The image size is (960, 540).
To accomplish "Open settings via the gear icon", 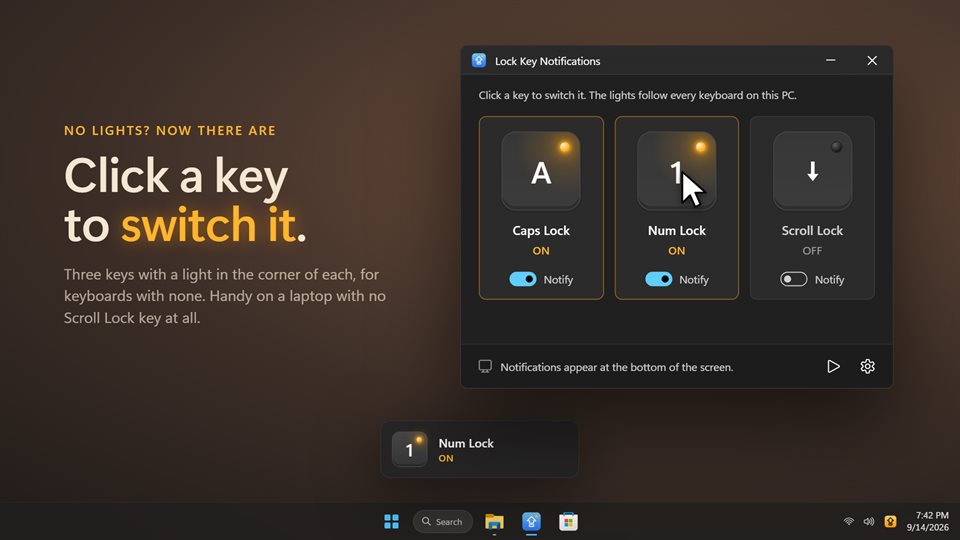I will click(868, 366).
